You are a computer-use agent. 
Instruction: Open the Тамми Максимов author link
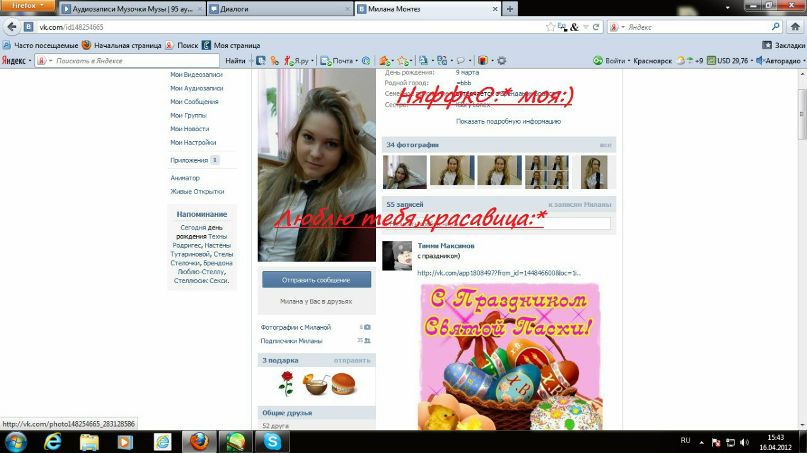(x=446, y=246)
